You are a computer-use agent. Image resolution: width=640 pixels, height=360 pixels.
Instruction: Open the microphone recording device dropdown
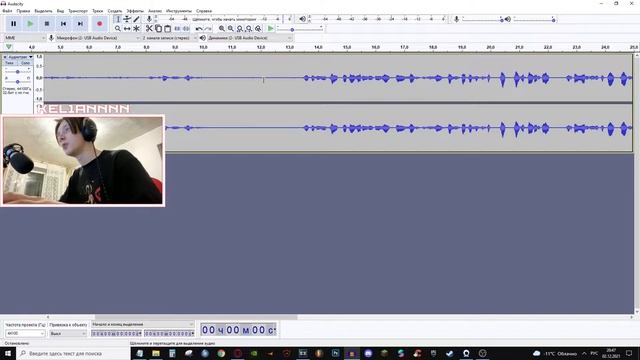[97, 38]
